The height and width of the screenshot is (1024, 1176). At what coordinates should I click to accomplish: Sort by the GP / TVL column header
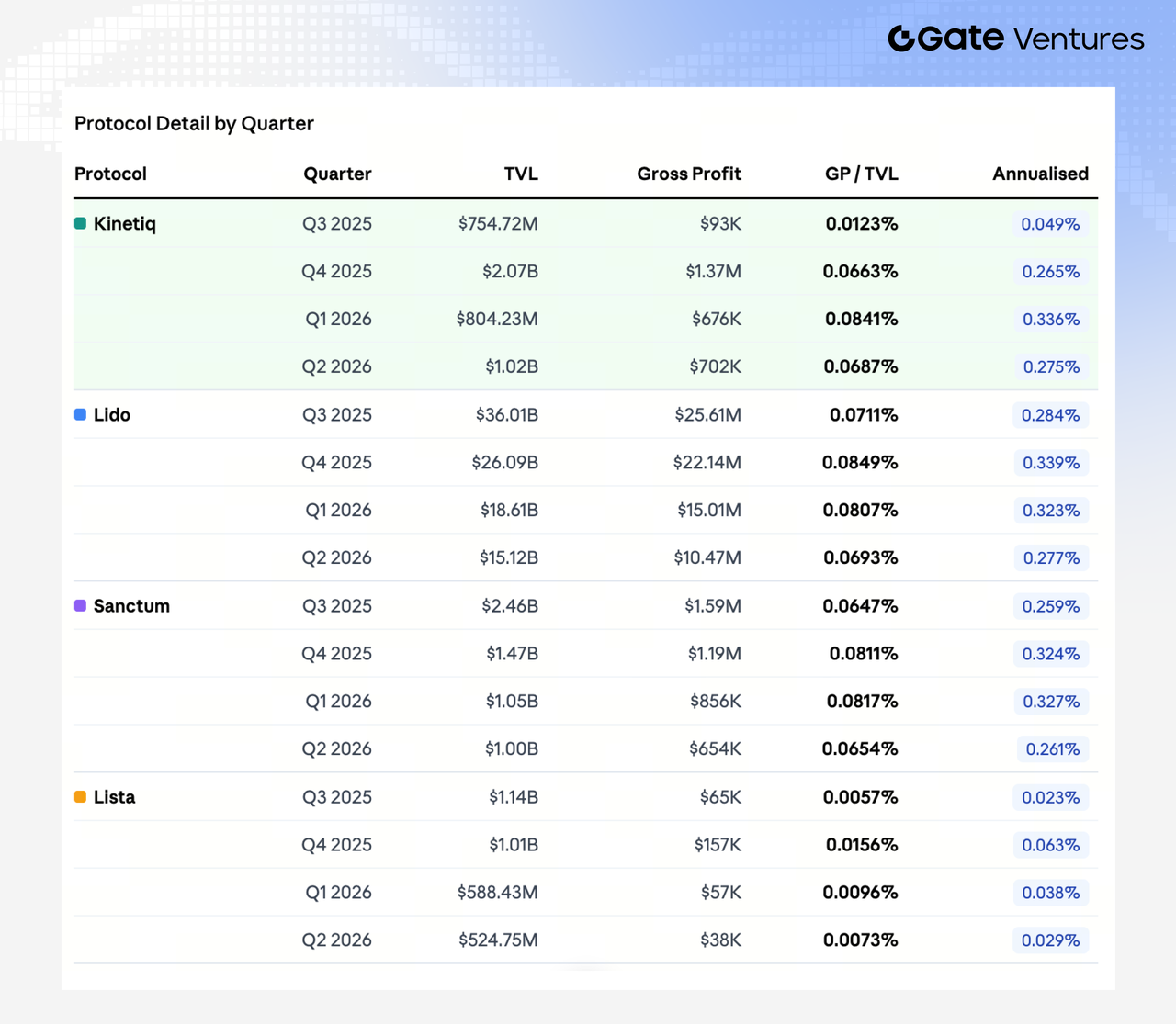click(x=862, y=174)
